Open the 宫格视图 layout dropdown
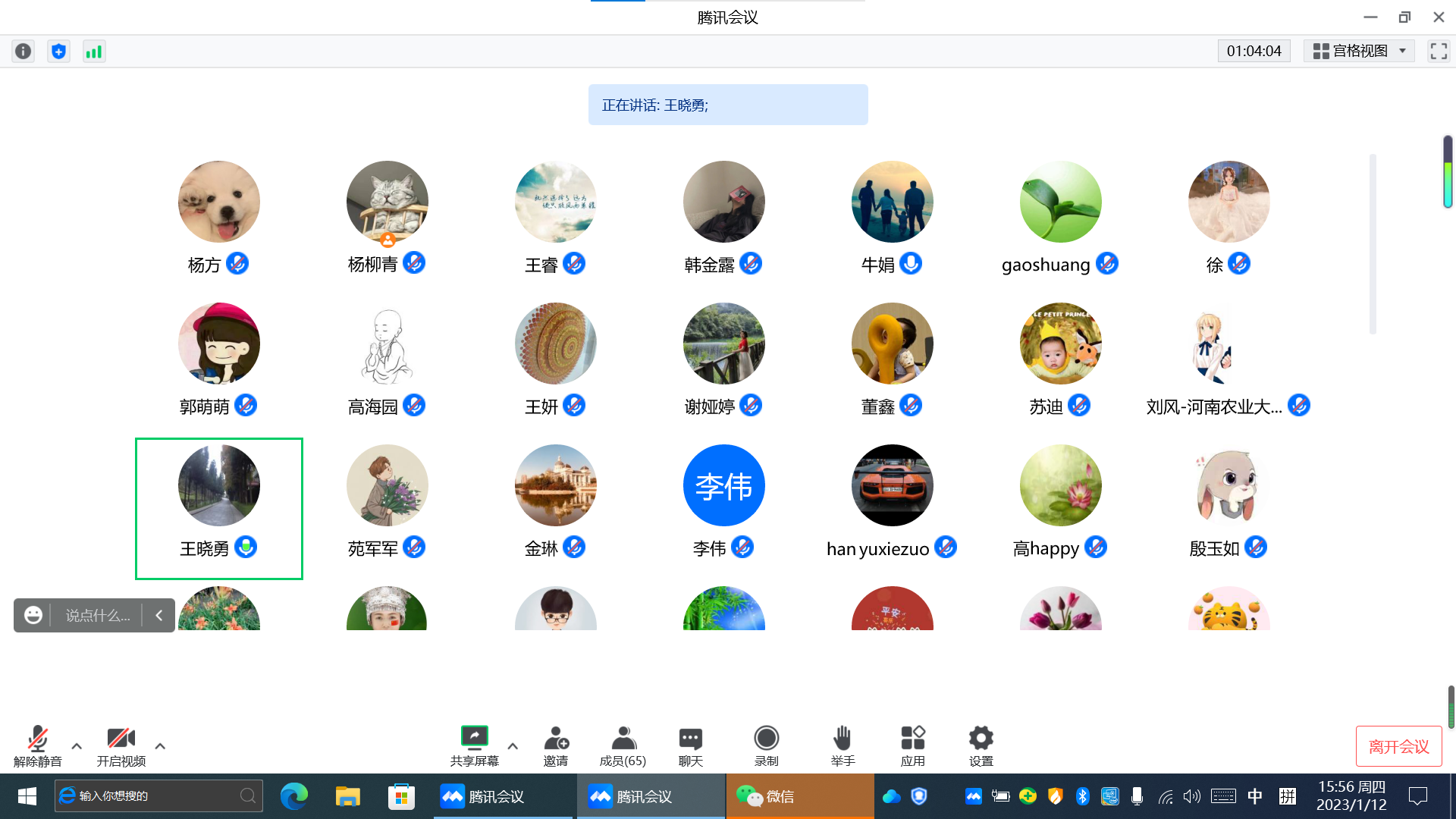 (x=1359, y=51)
